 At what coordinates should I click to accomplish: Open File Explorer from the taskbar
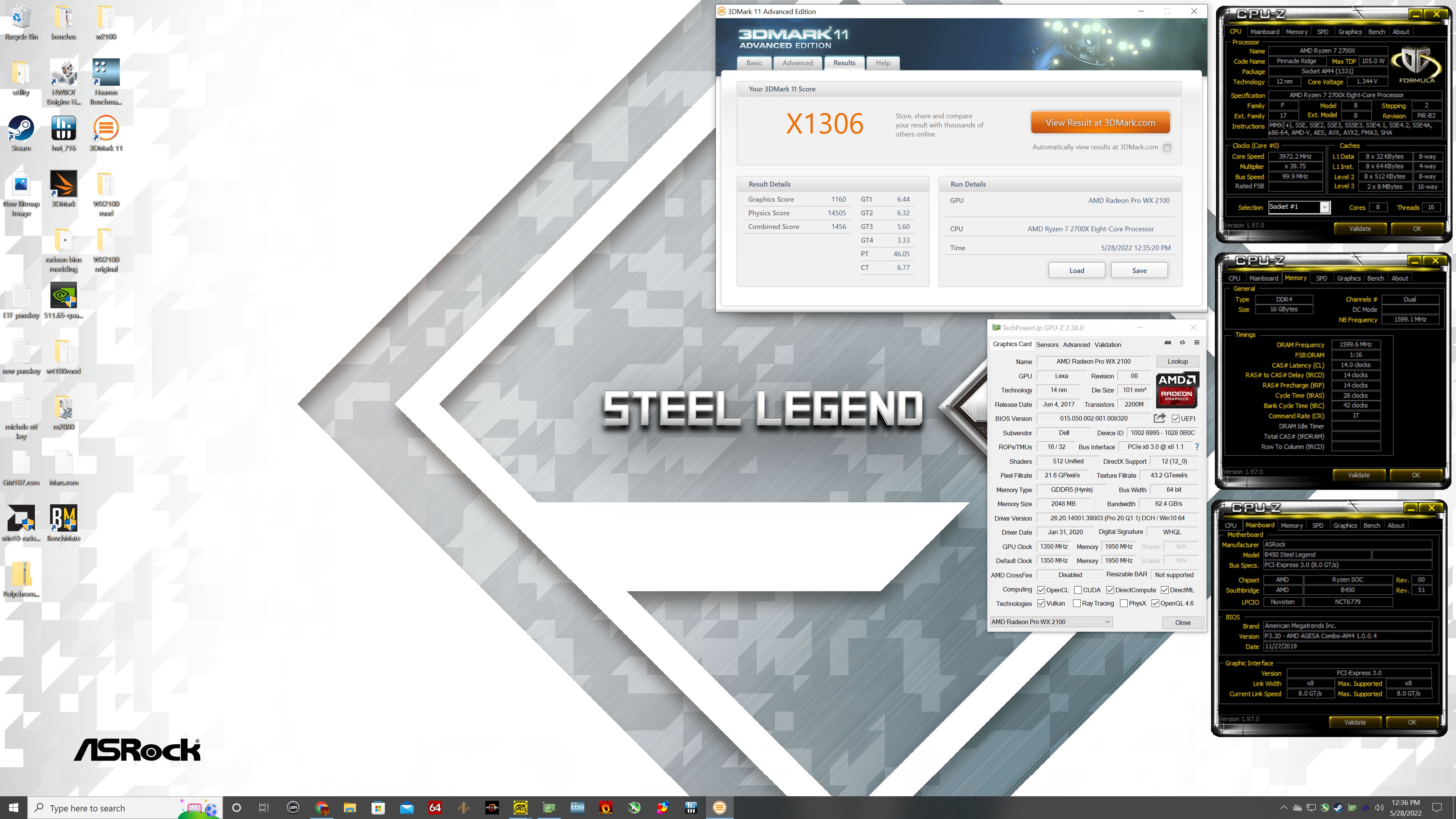350,808
